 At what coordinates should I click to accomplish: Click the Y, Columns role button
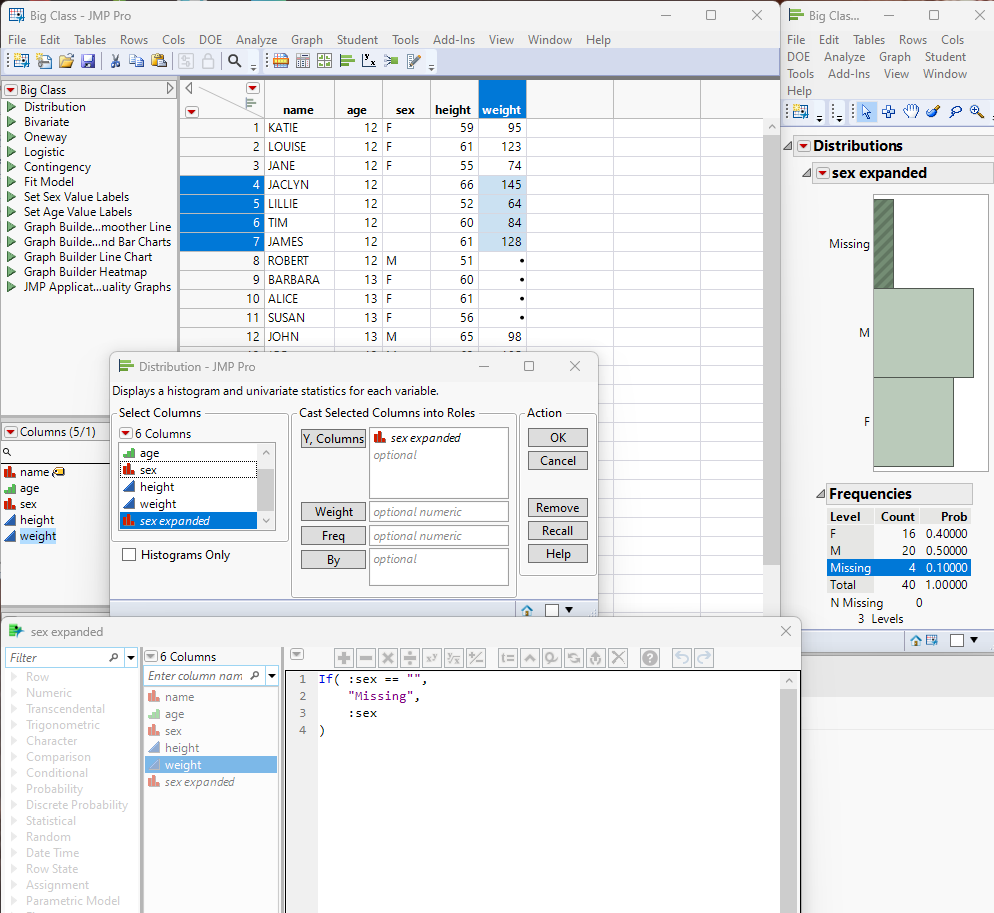[333, 438]
